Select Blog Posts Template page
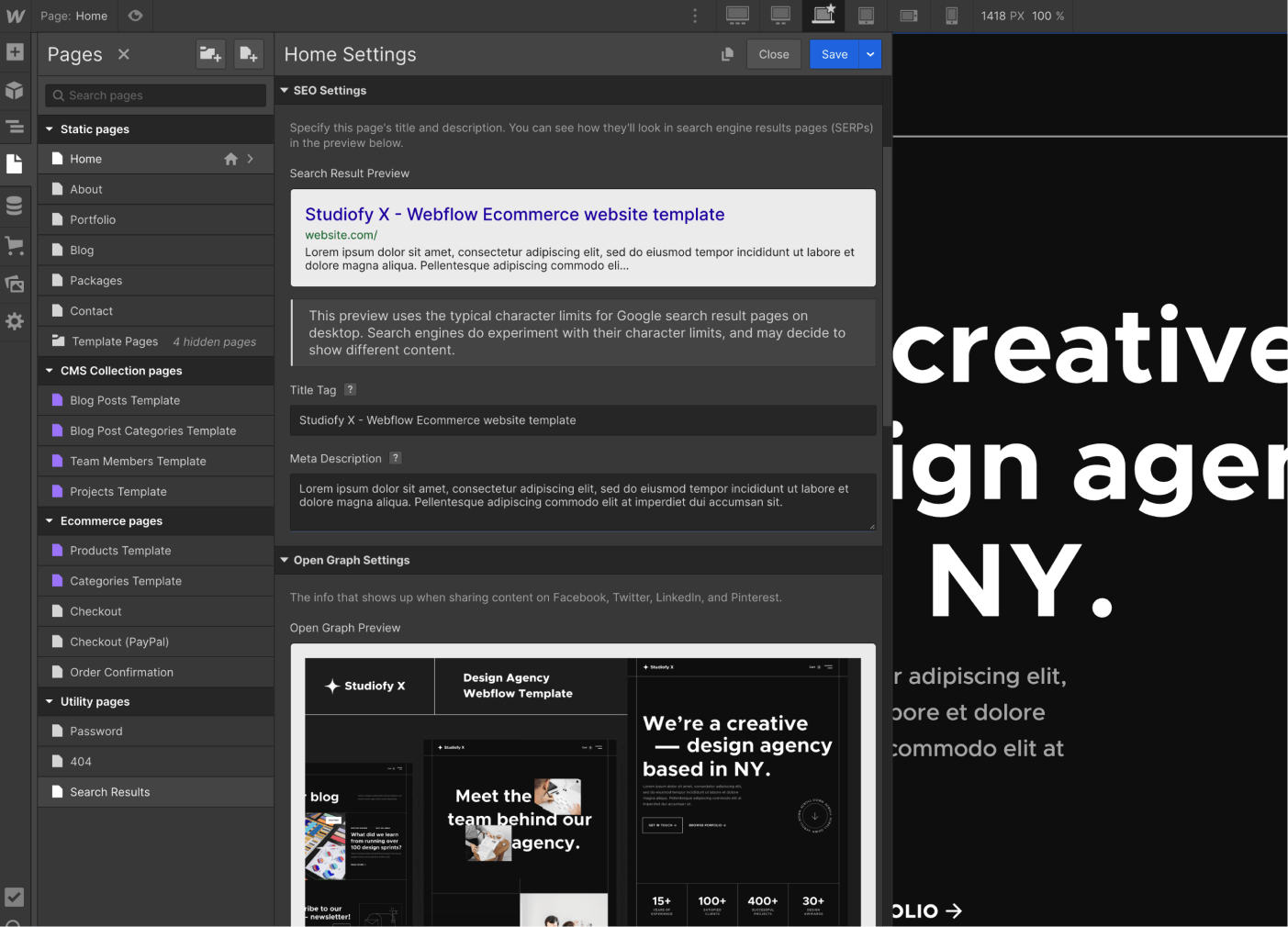Viewport: 1288px width, 927px height. point(156,400)
